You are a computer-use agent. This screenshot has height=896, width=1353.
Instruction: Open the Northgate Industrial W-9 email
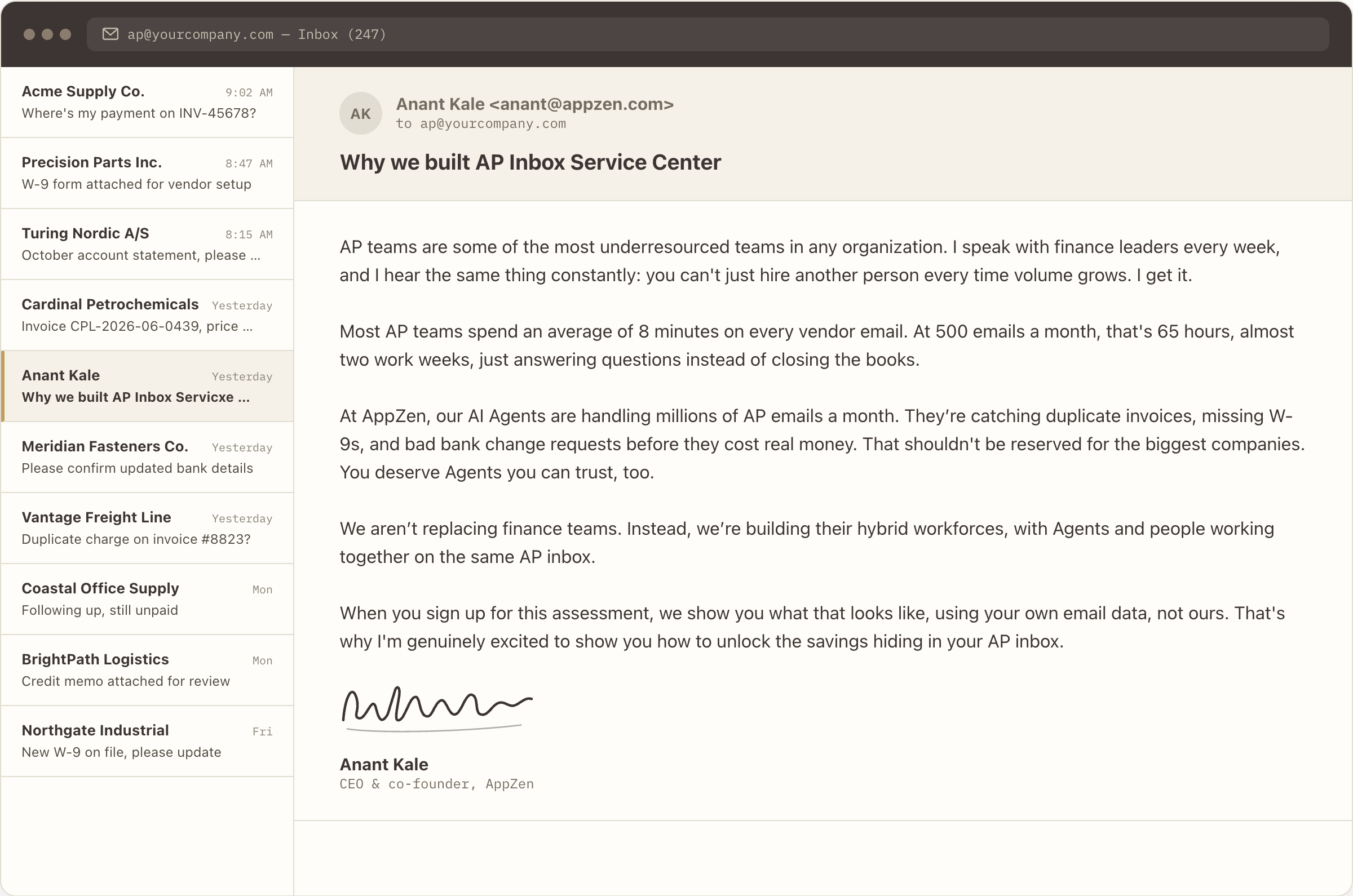[x=148, y=741]
